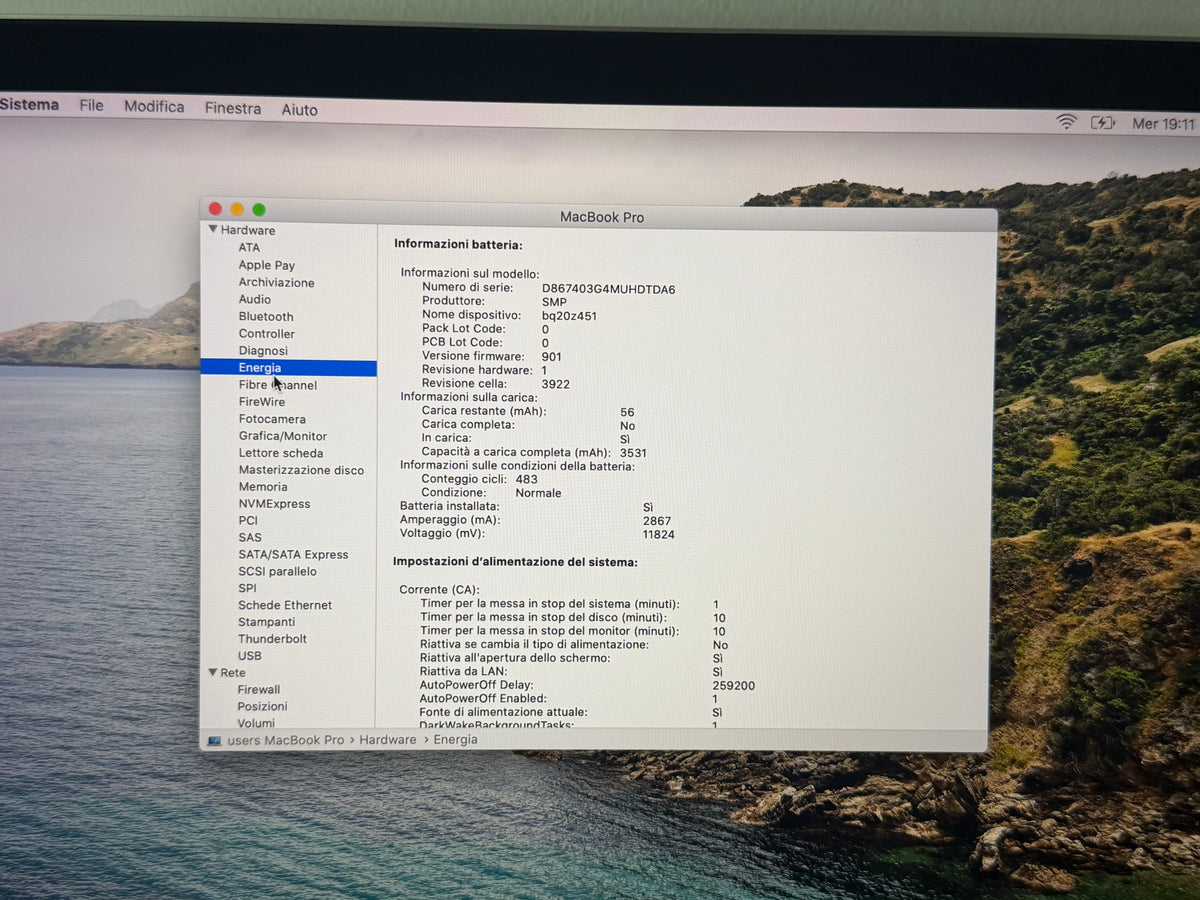Viewport: 1200px width, 900px height.
Task: Click the clock showing Mer 19:11
Action: pyautogui.click(x=1163, y=124)
